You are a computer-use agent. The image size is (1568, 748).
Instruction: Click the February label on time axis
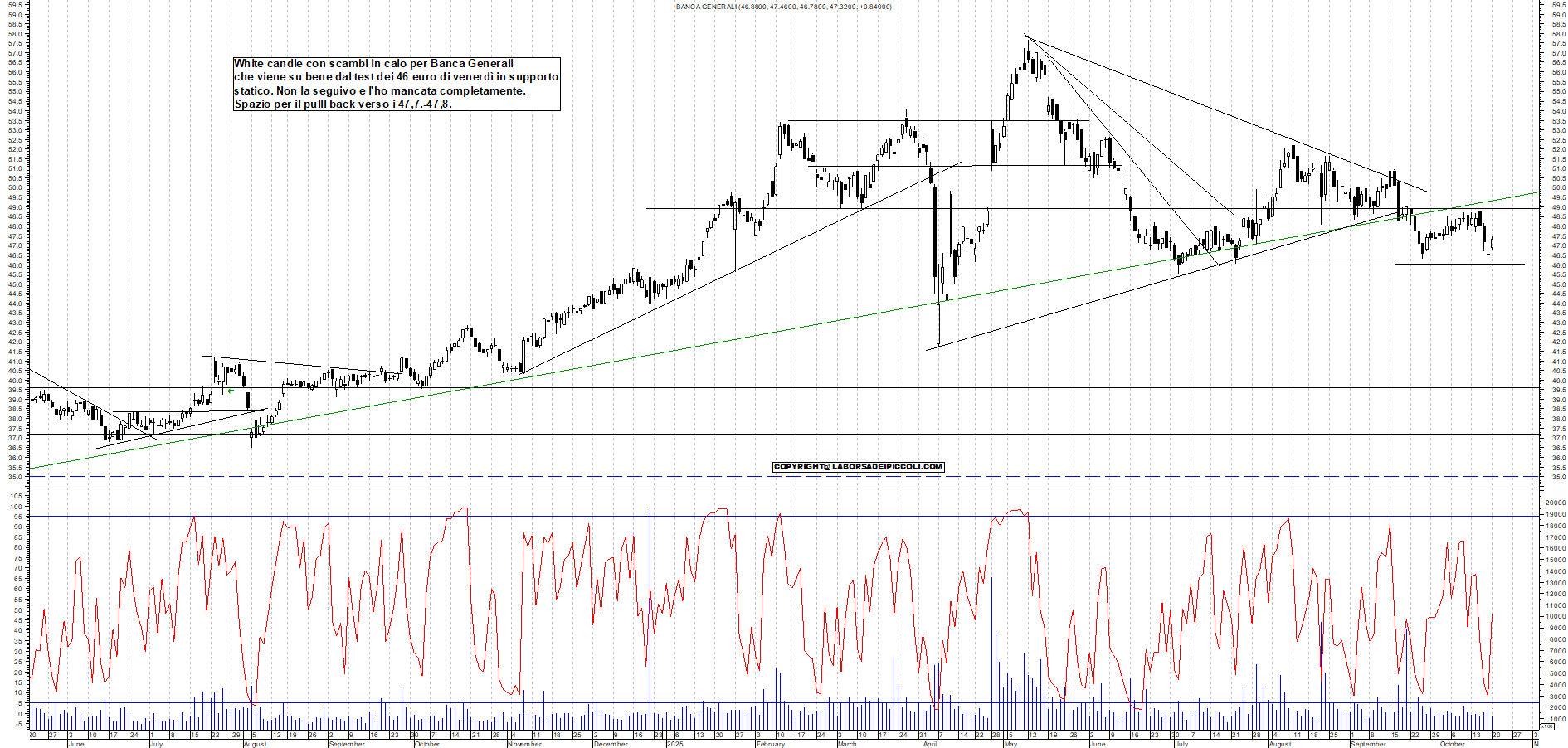pyautogui.click(x=771, y=744)
